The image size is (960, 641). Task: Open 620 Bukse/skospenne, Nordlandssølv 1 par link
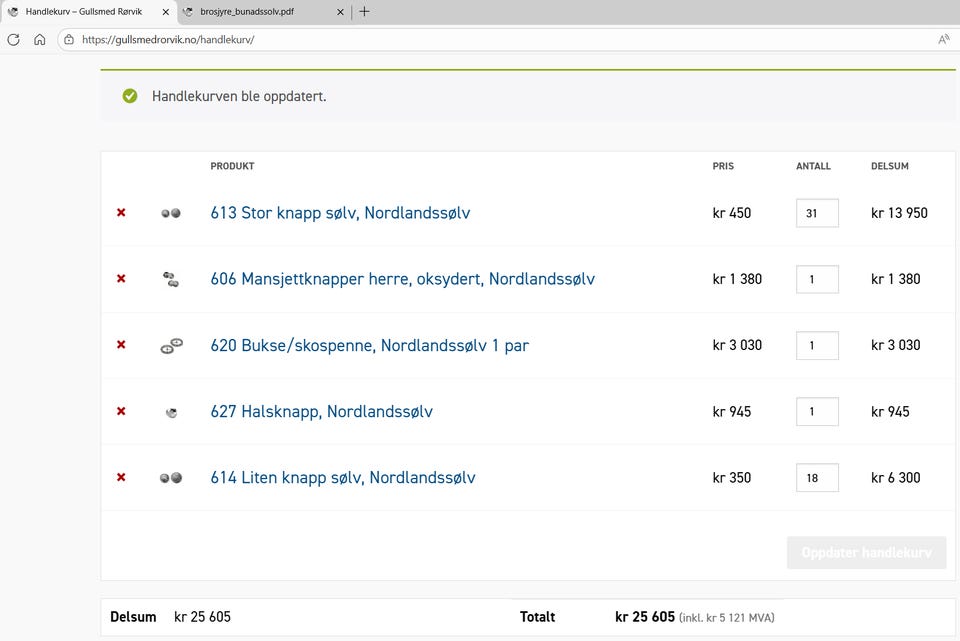tap(369, 345)
